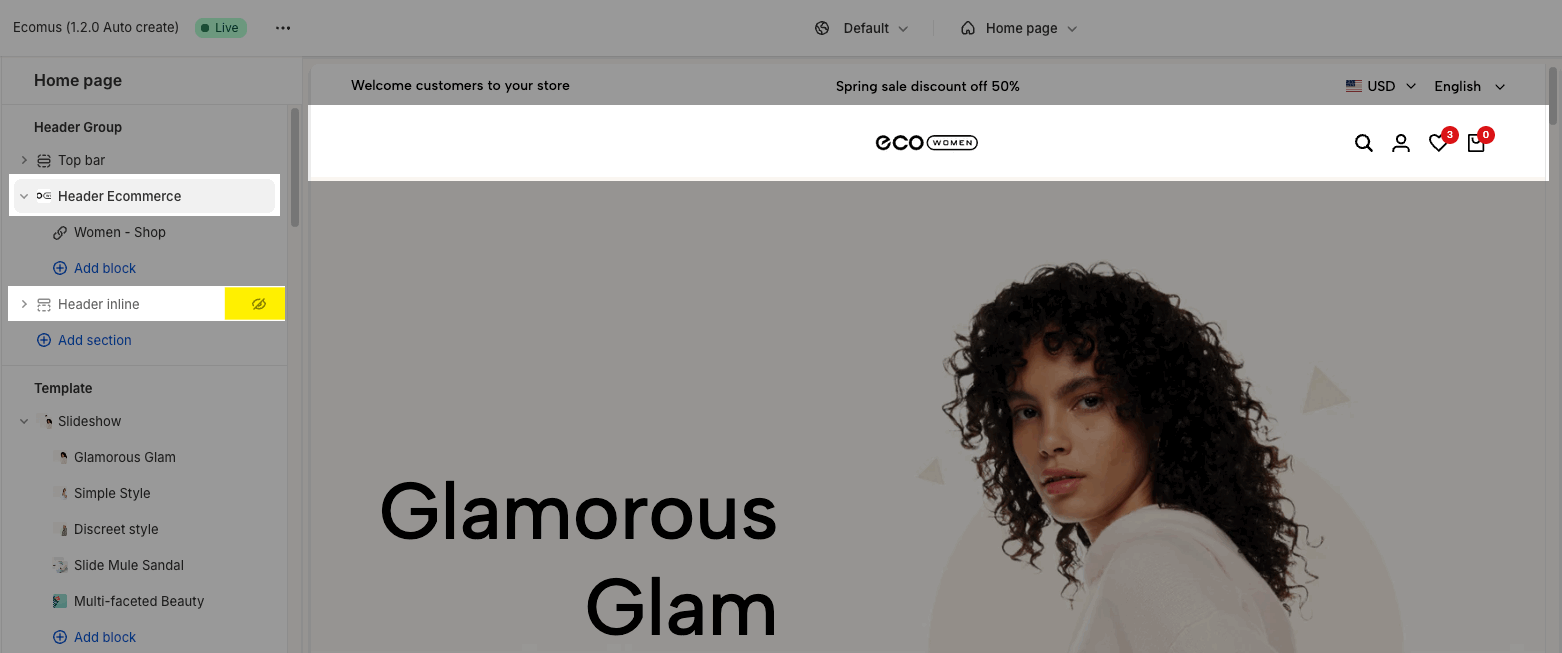This screenshot has height=653, width=1562.
Task: Click the Top bar section icon
Action: (44, 160)
